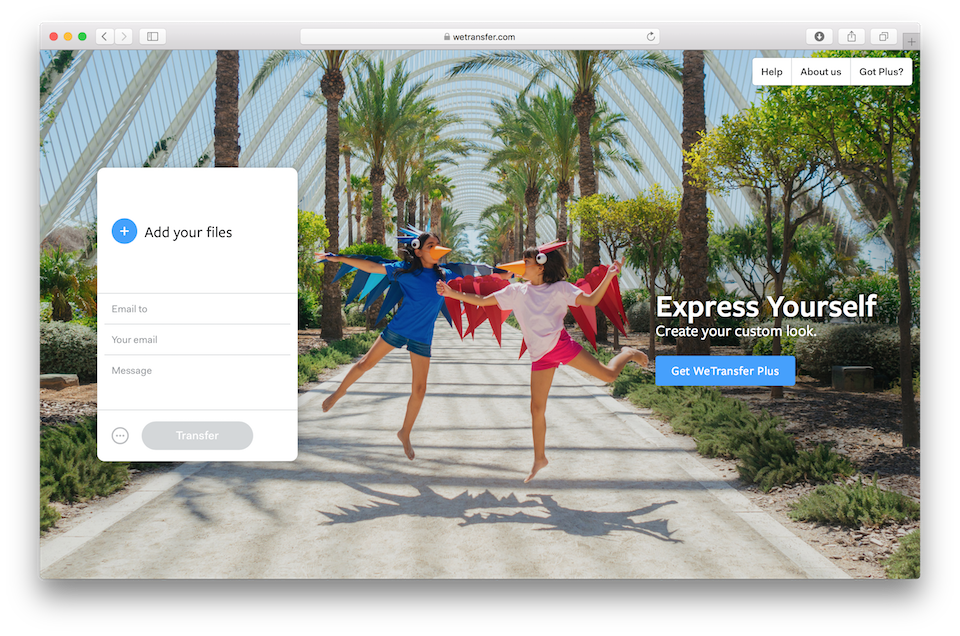Screen dimensions: 960x636
Task: Reload the page with refresh icon
Action: click(650, 37)
